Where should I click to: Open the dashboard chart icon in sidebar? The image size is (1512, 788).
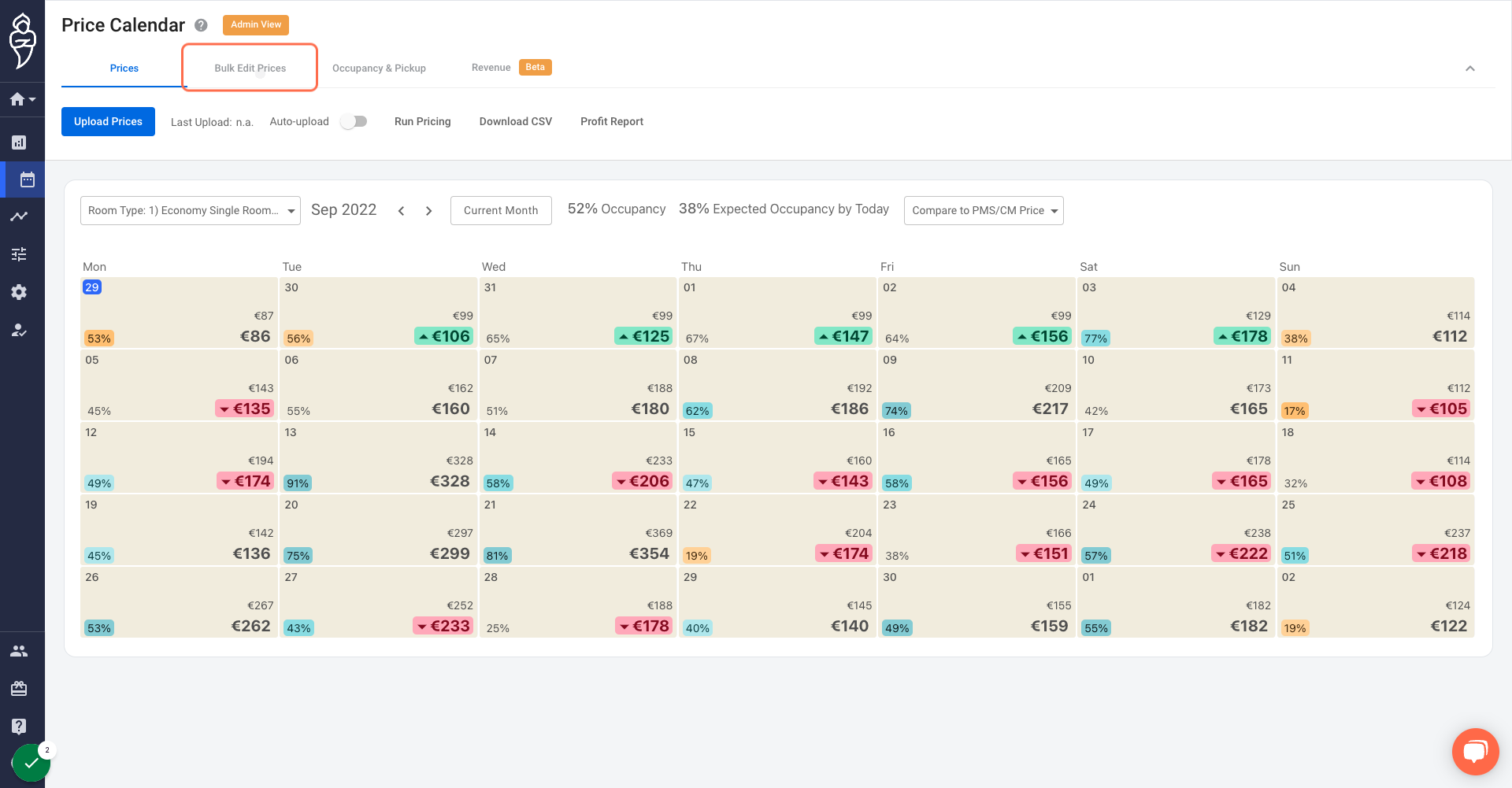pyautogui.click(x=19, y=142)
